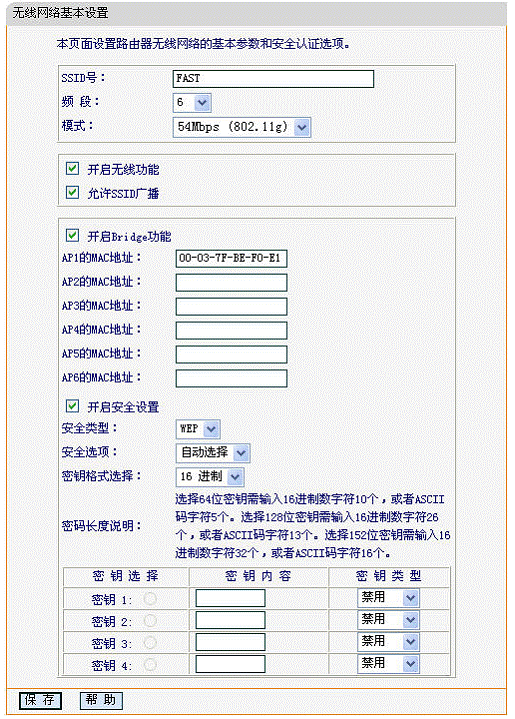The width and height of the screenshot is (515, 719).
Task: Click the AP2的MAC地址 input field
Action: pyautogui.click(x=232, y=282)
